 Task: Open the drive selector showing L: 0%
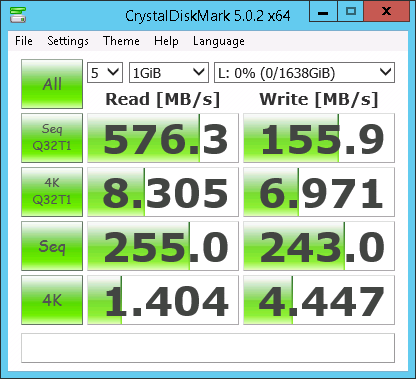tap(304, 72)
